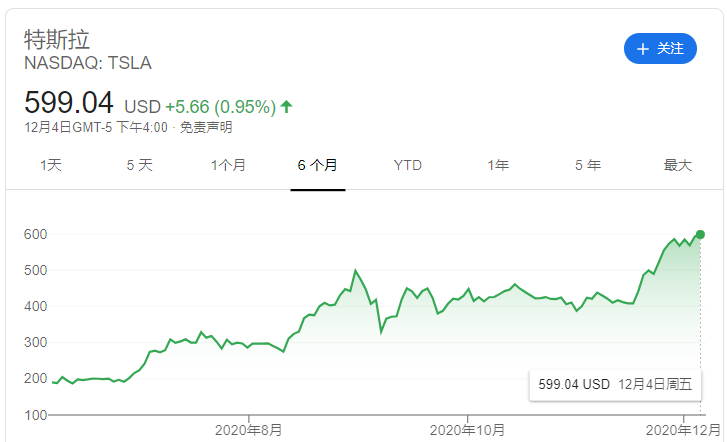Select the 6 个月 tab
This screenshot has width=727, height=442.
pos(317,165)
